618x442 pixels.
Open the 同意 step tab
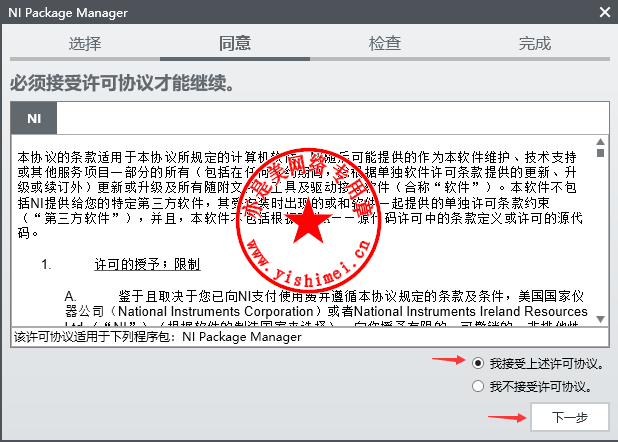[235, 43]
